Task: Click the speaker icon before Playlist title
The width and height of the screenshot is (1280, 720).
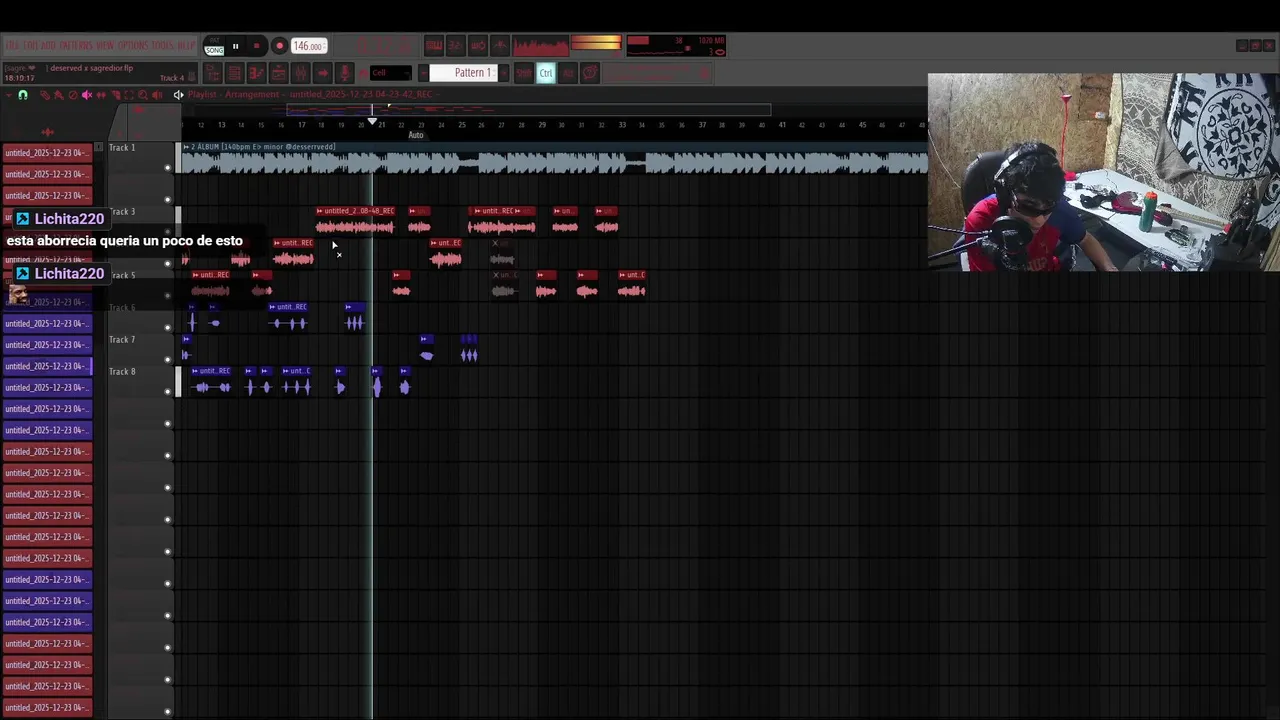Action: [x=178, y=95]
